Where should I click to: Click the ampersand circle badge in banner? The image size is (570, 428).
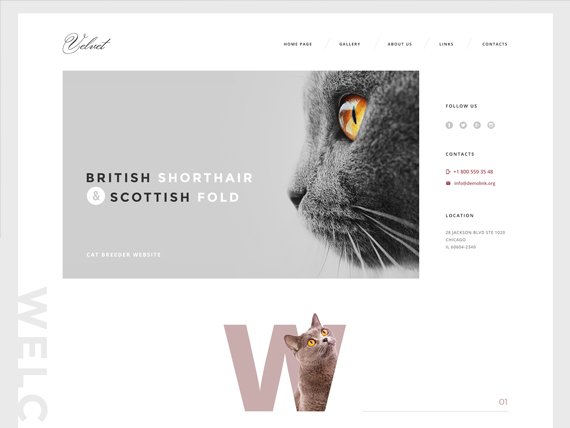96,196
